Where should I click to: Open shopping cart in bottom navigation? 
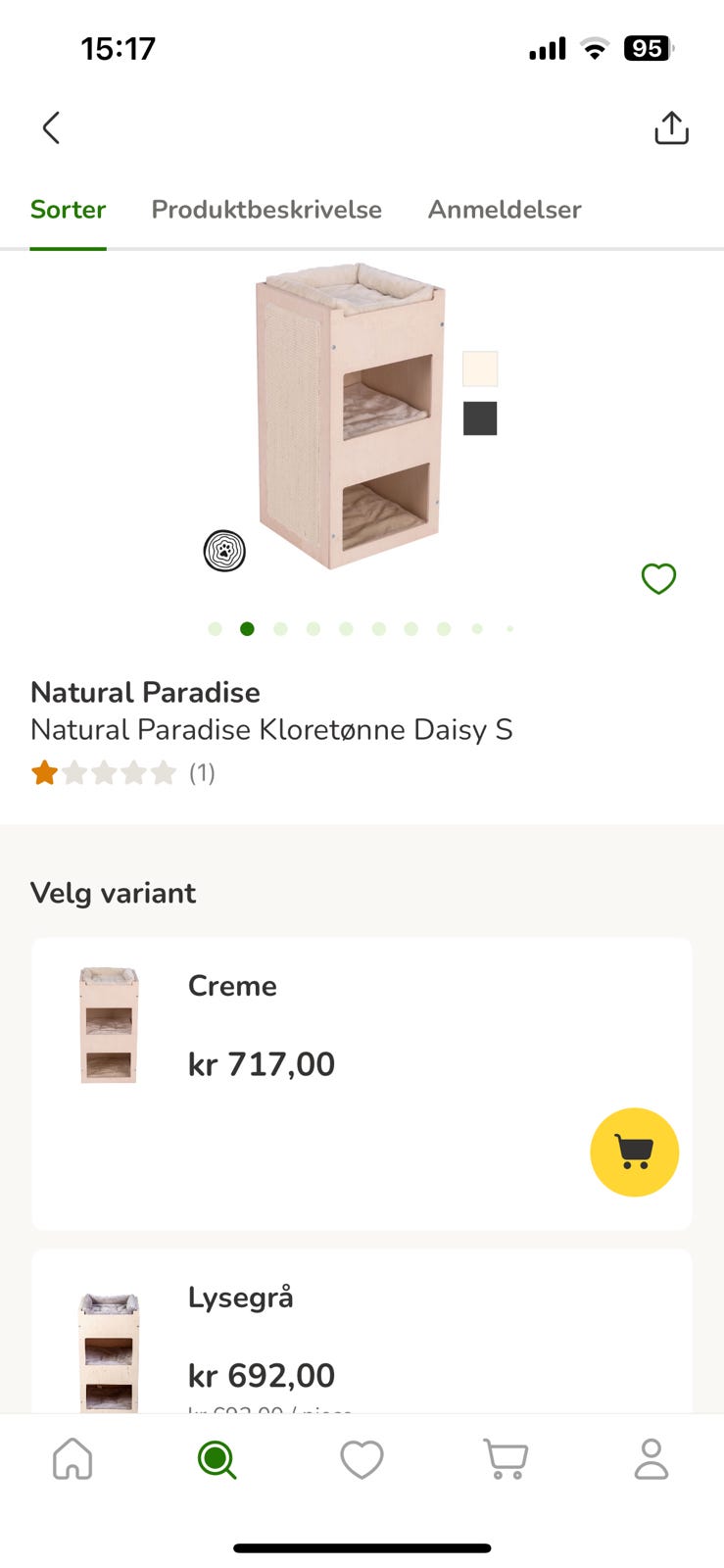pos(506,1458)
